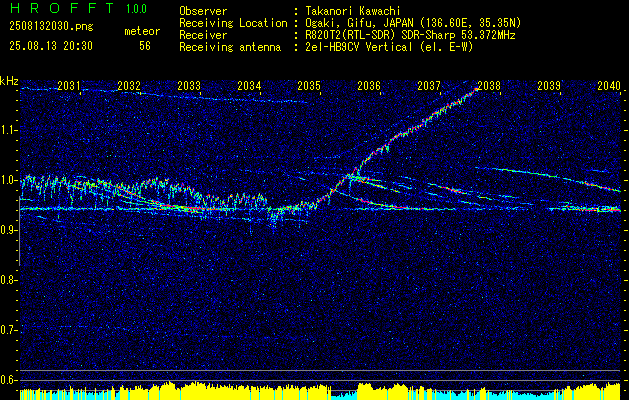Click time marker 2040

(x=609, y=85)
